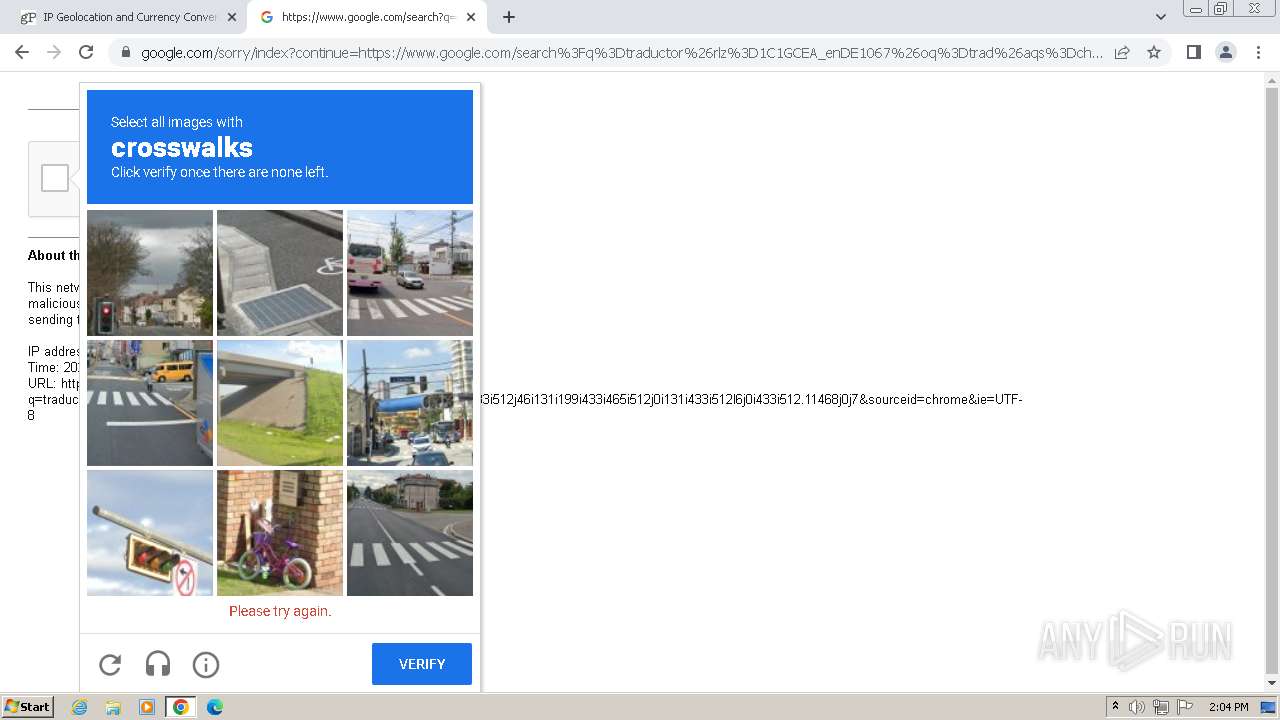Open Action Center flag icon
This screenshot has width=1280, height=720.
[1185, 707]
